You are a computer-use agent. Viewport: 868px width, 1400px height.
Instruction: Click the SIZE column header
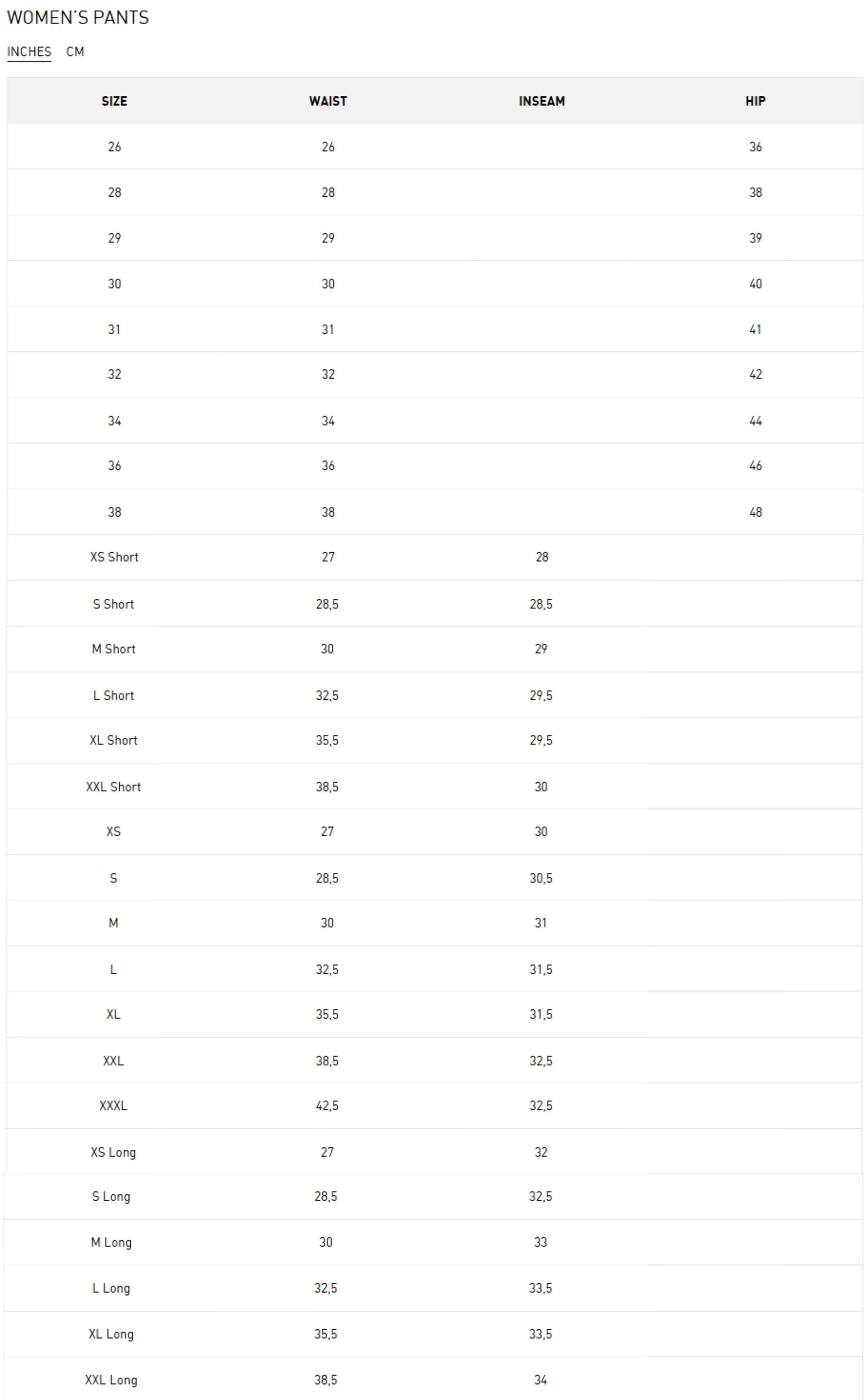[114, 101]
